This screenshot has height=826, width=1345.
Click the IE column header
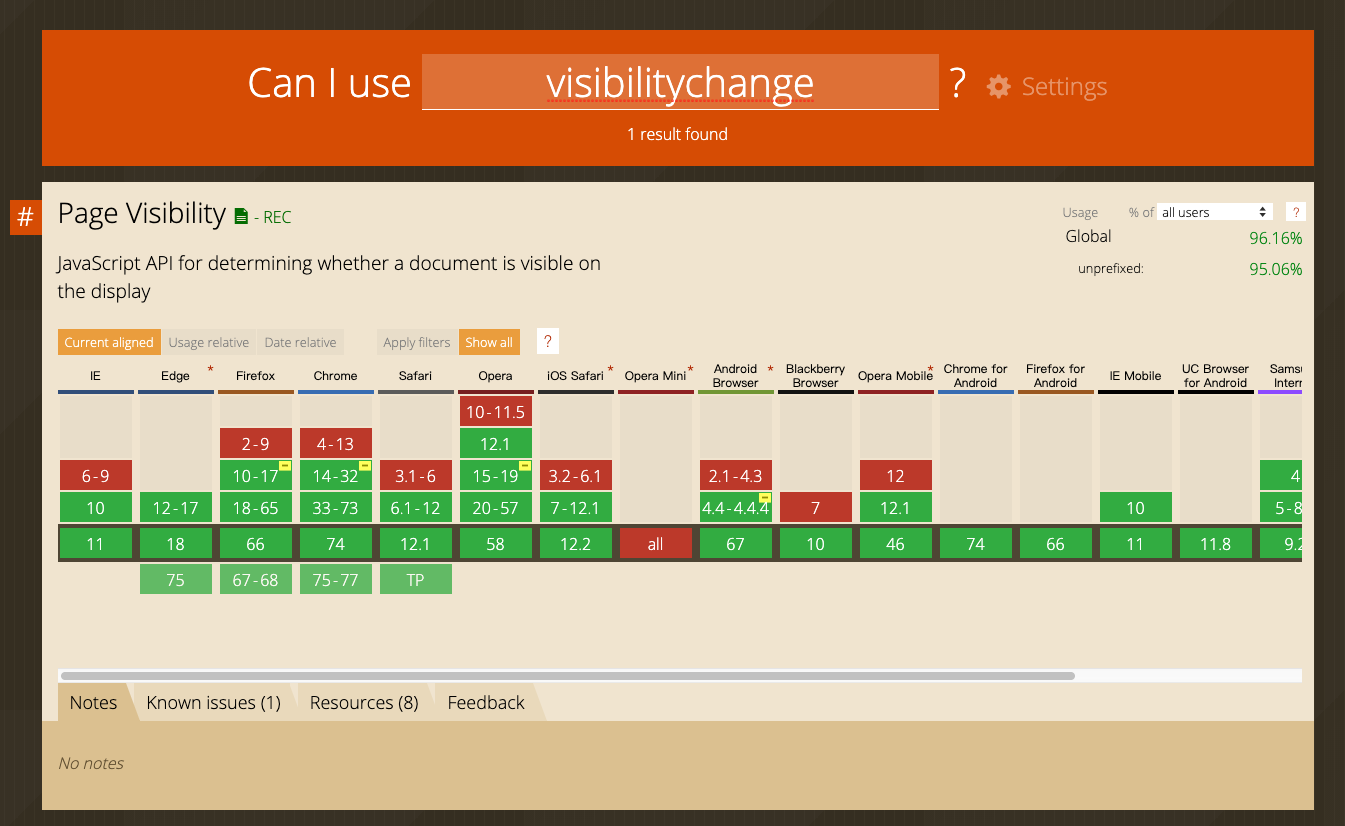(95, 376)
